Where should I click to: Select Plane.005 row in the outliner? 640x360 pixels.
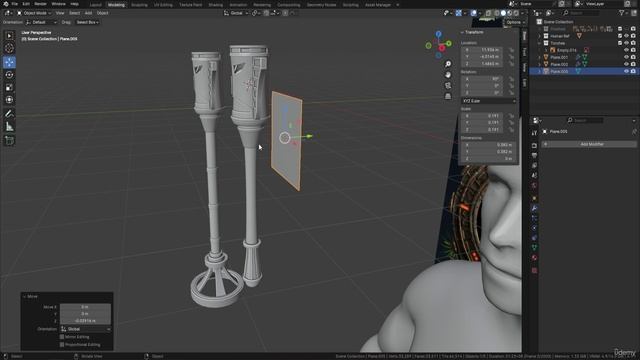coord(584,71)
